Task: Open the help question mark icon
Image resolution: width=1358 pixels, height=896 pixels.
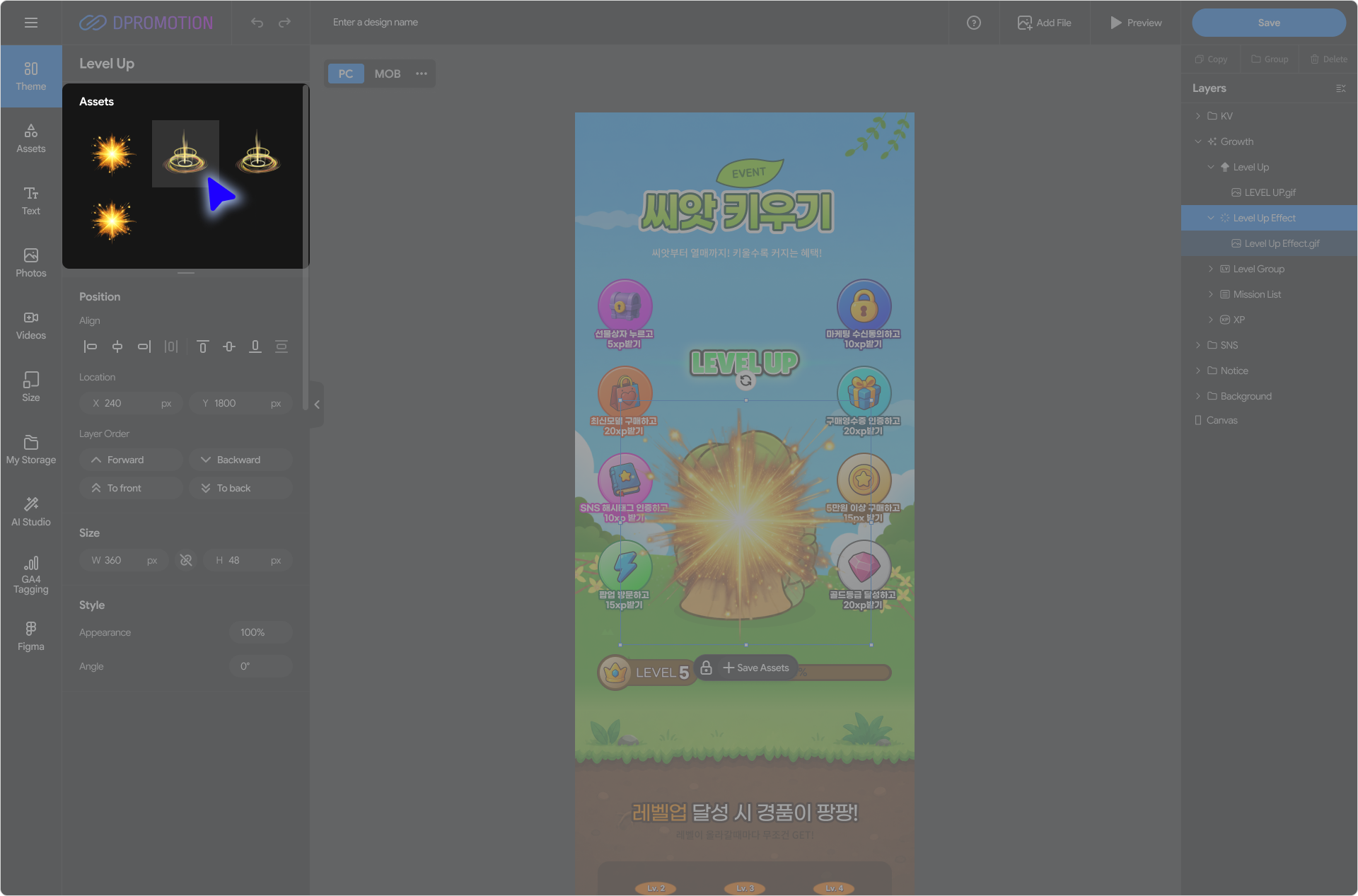Action: click(x=974, y=23)
